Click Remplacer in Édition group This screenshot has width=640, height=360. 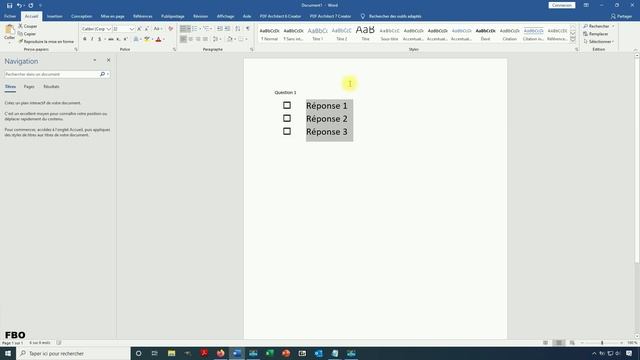[x=596, y=34]
